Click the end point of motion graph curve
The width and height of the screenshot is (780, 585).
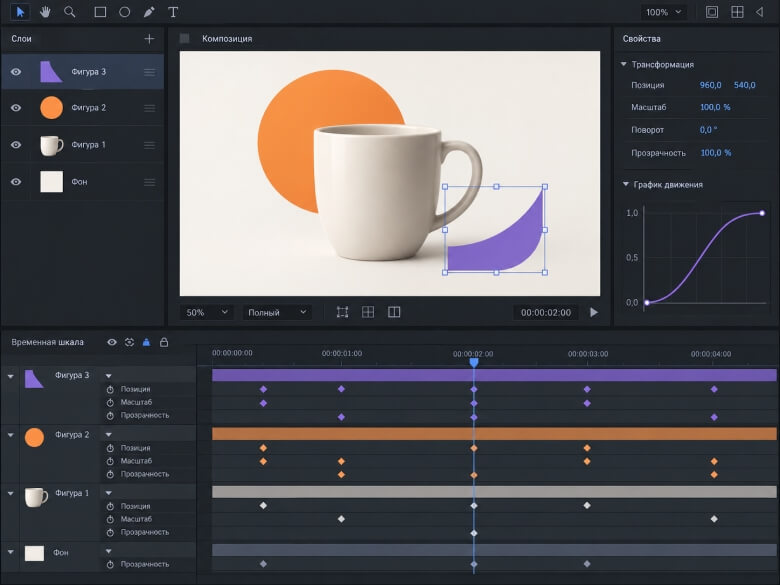(762, 213)
